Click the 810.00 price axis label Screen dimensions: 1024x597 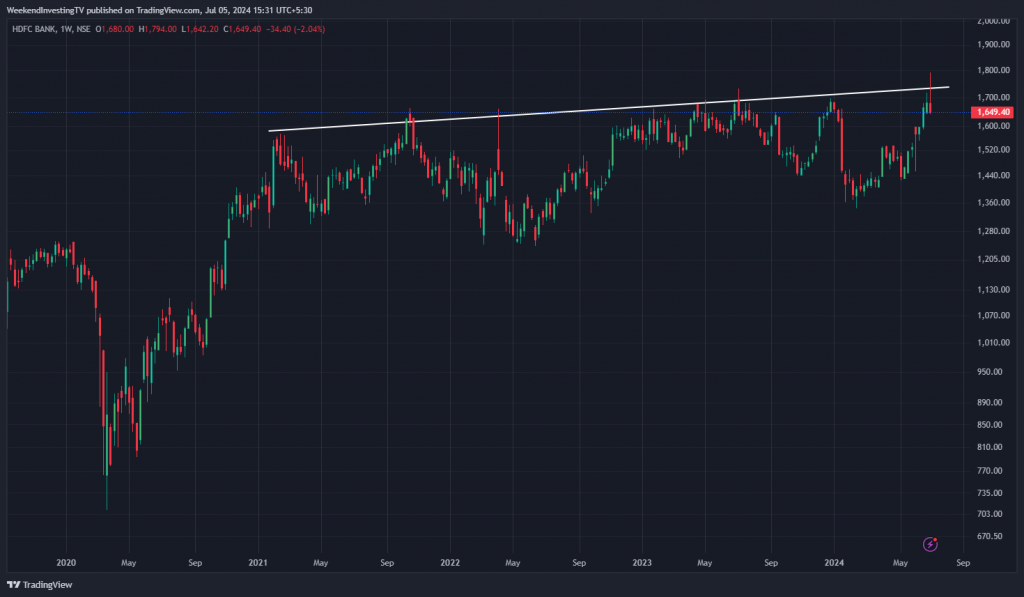[x=989, y=447]
